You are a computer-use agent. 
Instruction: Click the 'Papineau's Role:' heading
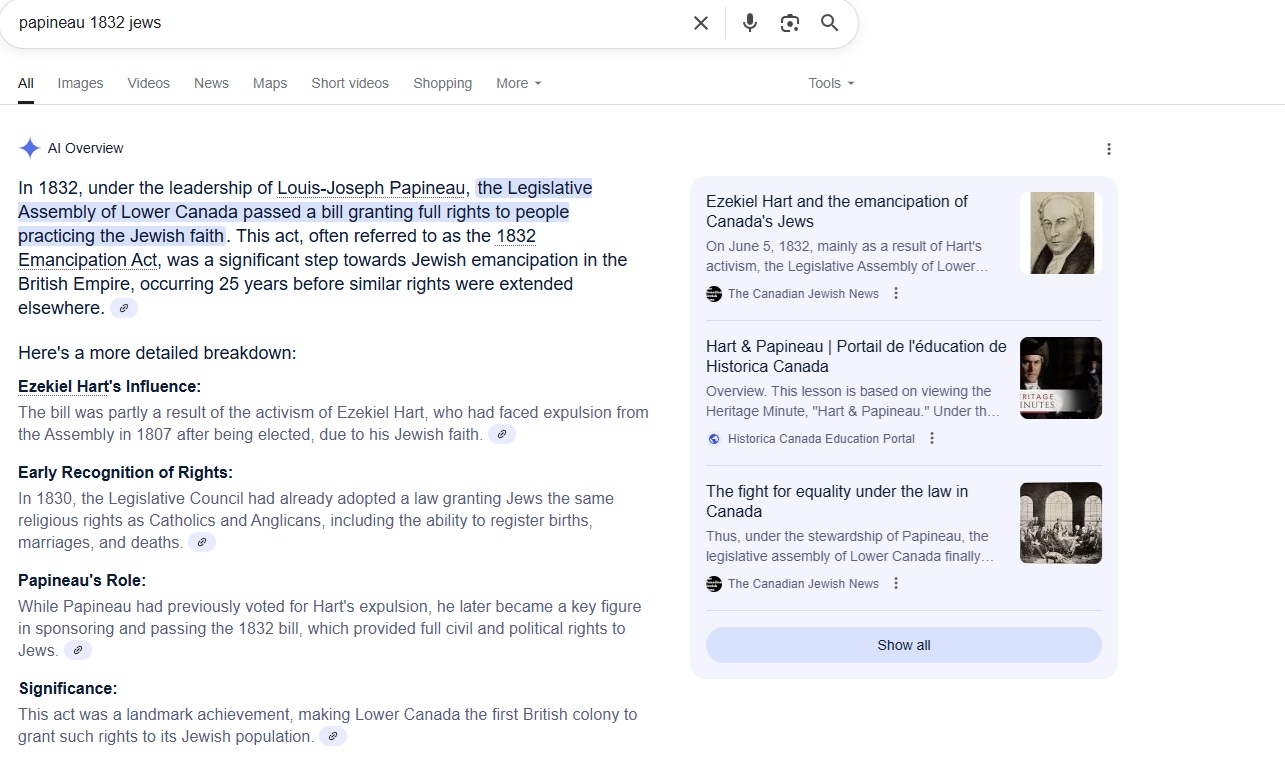click(82, 580)
